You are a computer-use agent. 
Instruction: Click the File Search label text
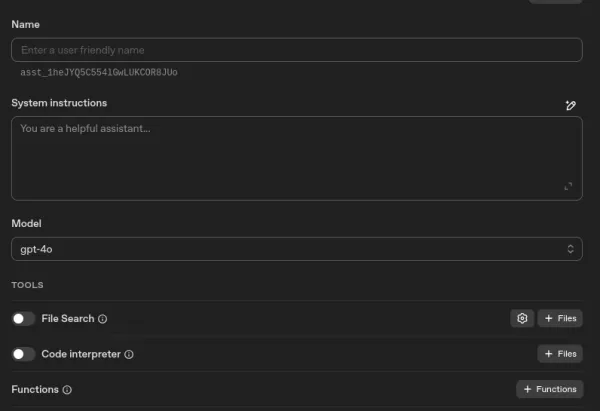pyautogui.click(x=68, y=319)
